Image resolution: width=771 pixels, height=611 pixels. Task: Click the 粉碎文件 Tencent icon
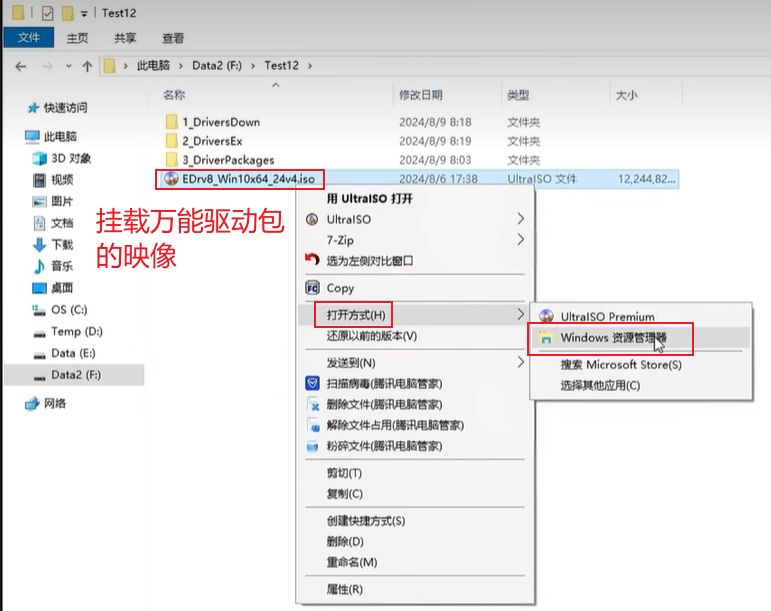tap(311, 446)
